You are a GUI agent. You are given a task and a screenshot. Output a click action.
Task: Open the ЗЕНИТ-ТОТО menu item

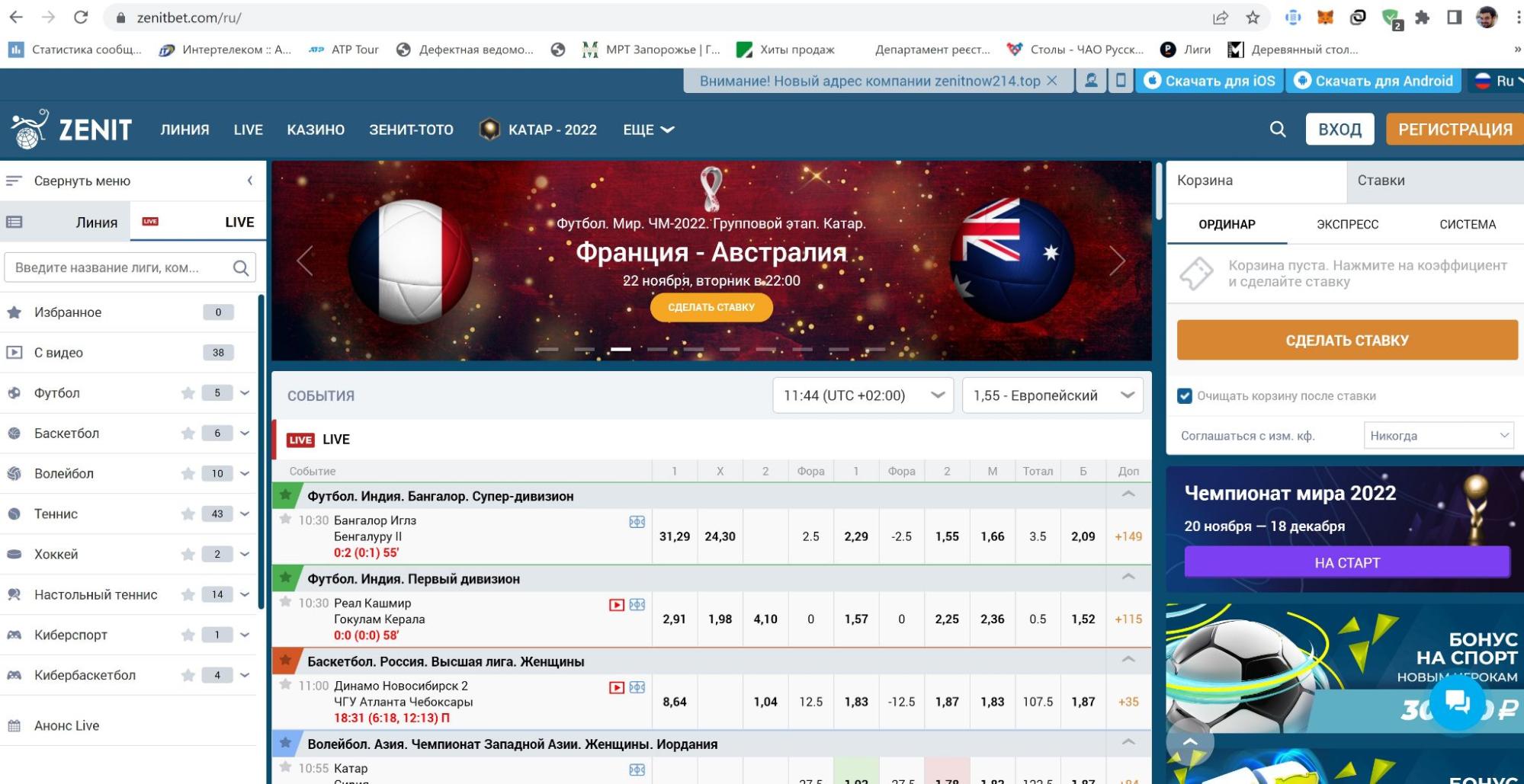411,130
